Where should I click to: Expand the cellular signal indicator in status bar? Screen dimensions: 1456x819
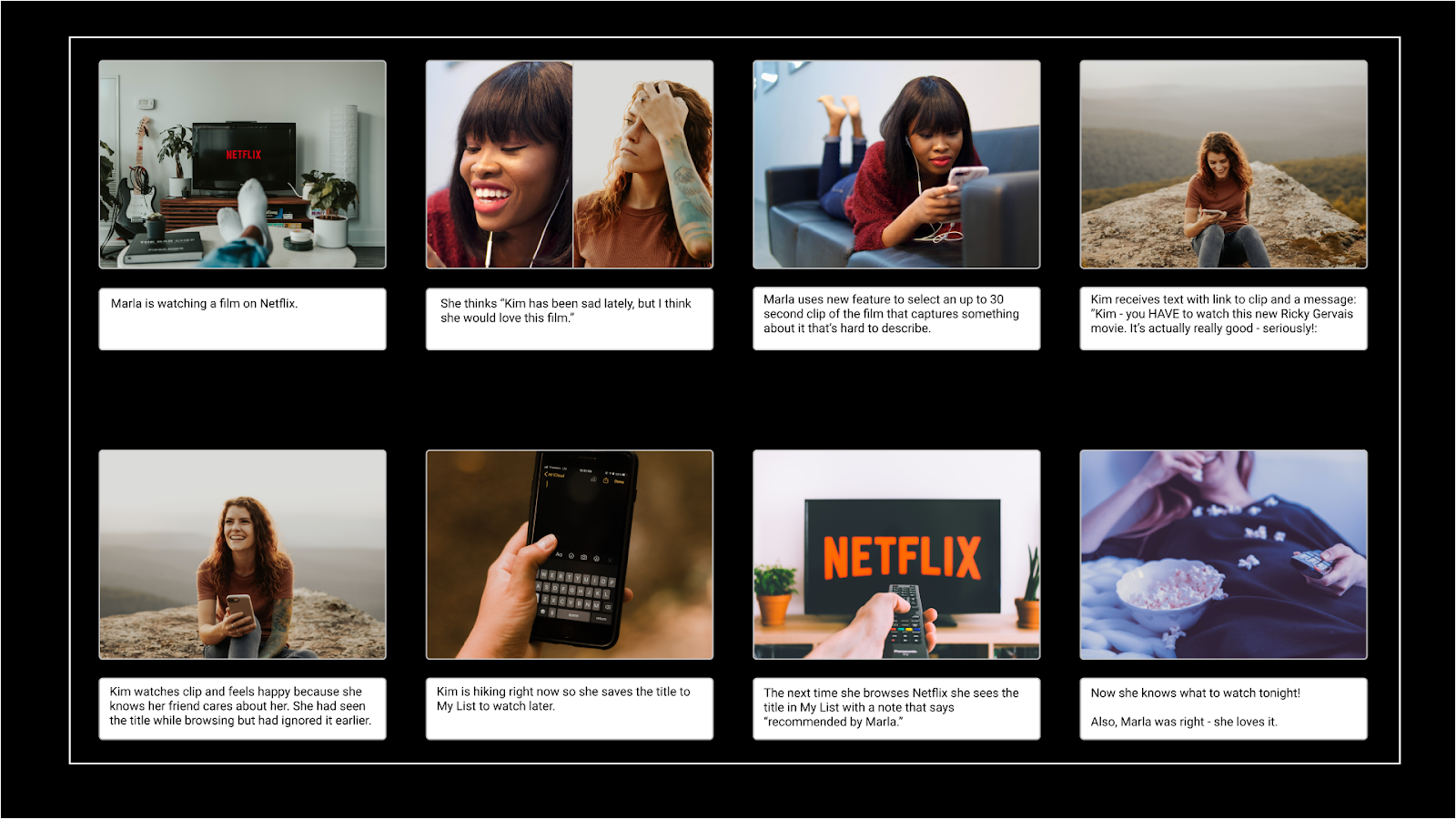(x=547, y=466)
